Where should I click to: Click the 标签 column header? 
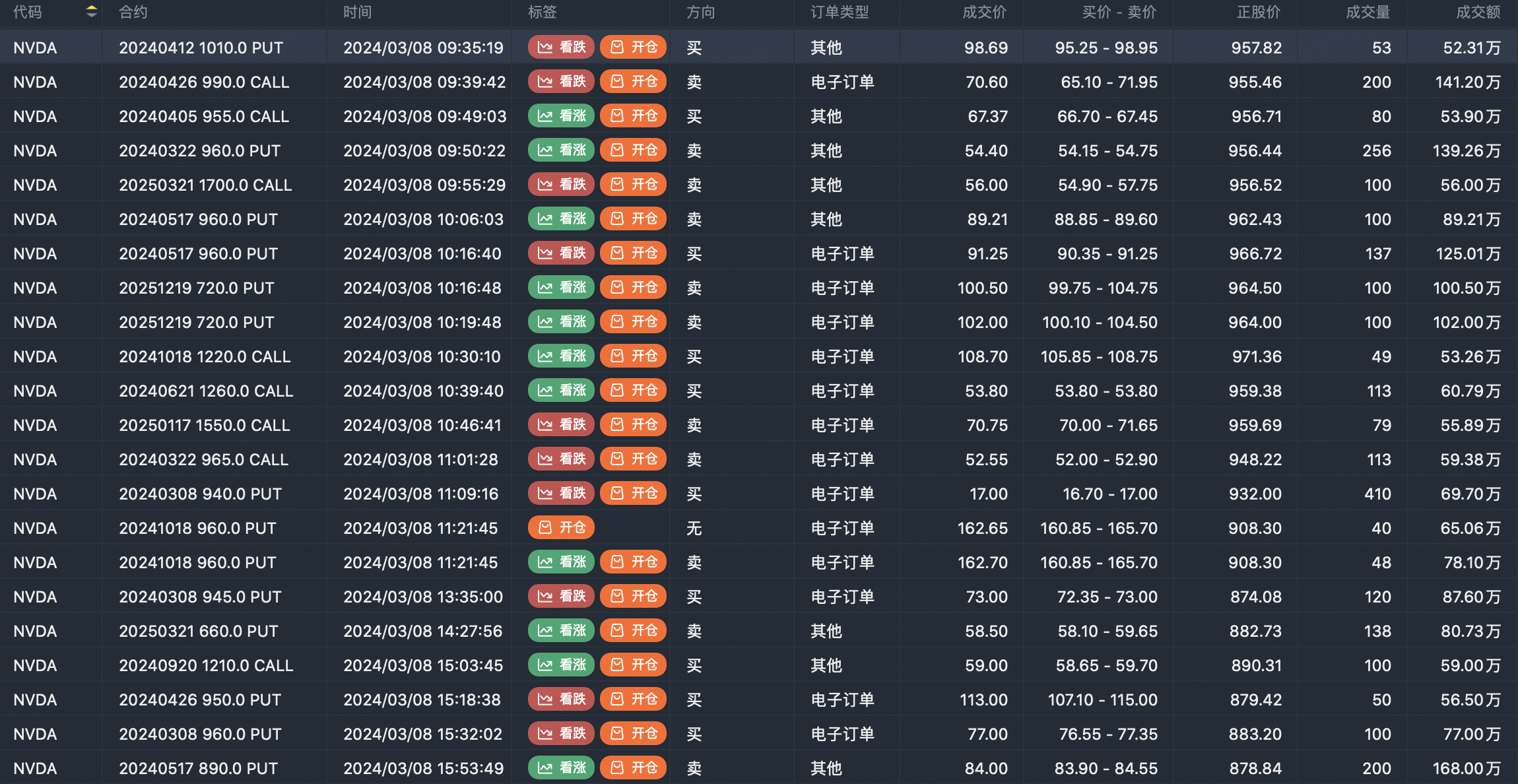click(x=543, y=13)
